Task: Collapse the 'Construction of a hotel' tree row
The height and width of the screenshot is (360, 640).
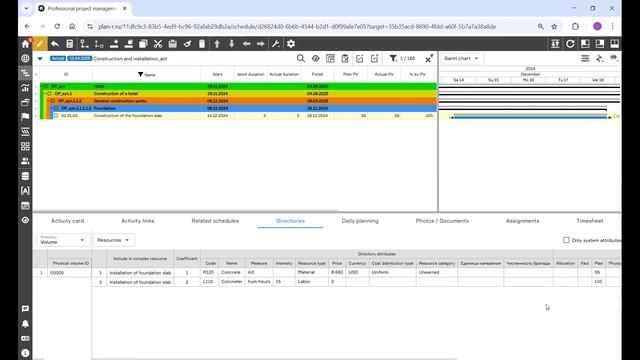Action: 45,93
